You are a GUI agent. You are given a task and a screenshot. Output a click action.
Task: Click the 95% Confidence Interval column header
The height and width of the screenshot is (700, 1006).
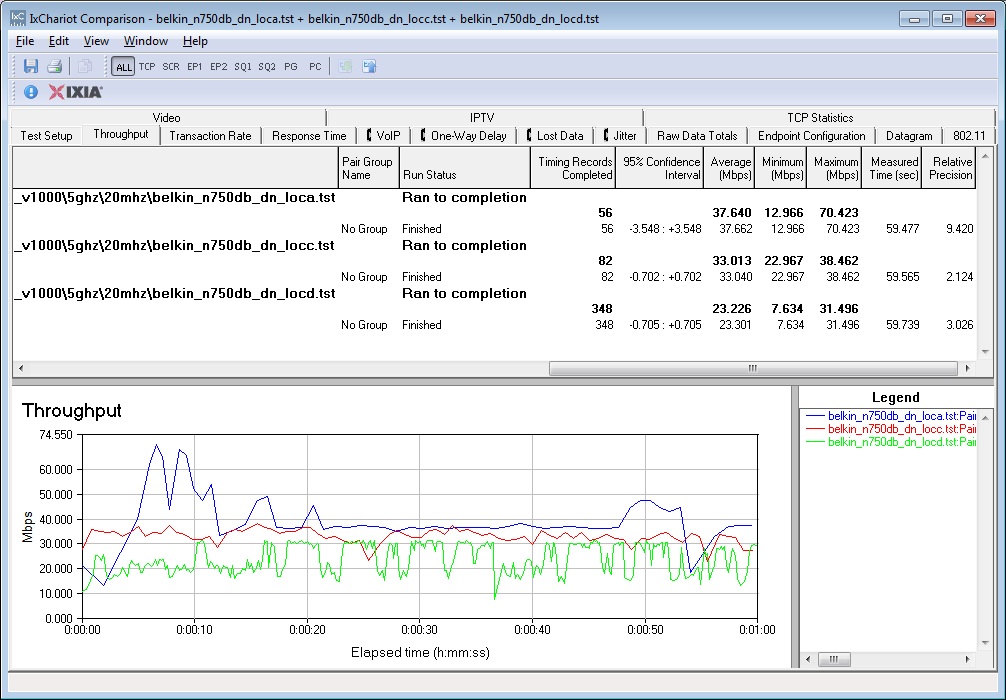660,168
